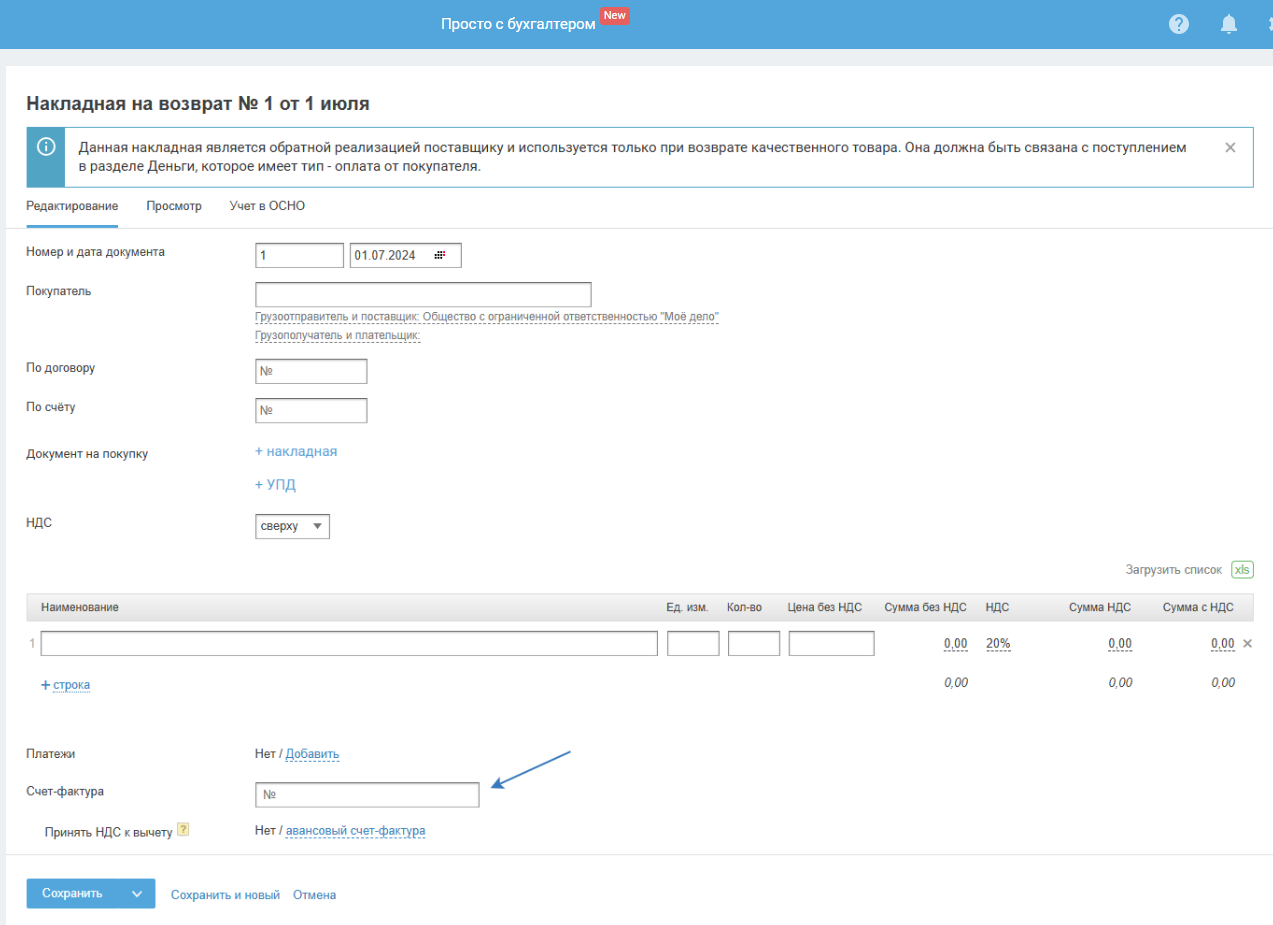Open the Грузополучатель и плательщик link
The height and width of the screenshot is (925, 1273).
pos(338,336)
